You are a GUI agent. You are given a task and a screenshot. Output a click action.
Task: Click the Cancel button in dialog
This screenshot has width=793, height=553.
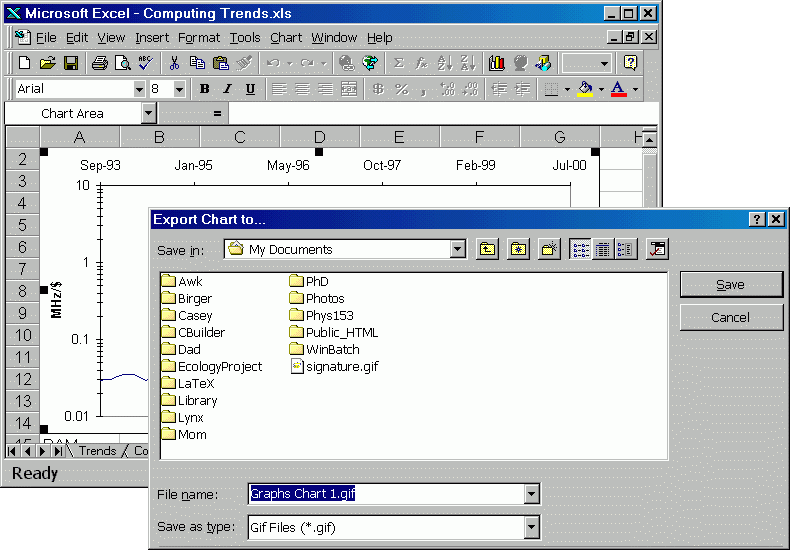[x=731, y=317]
